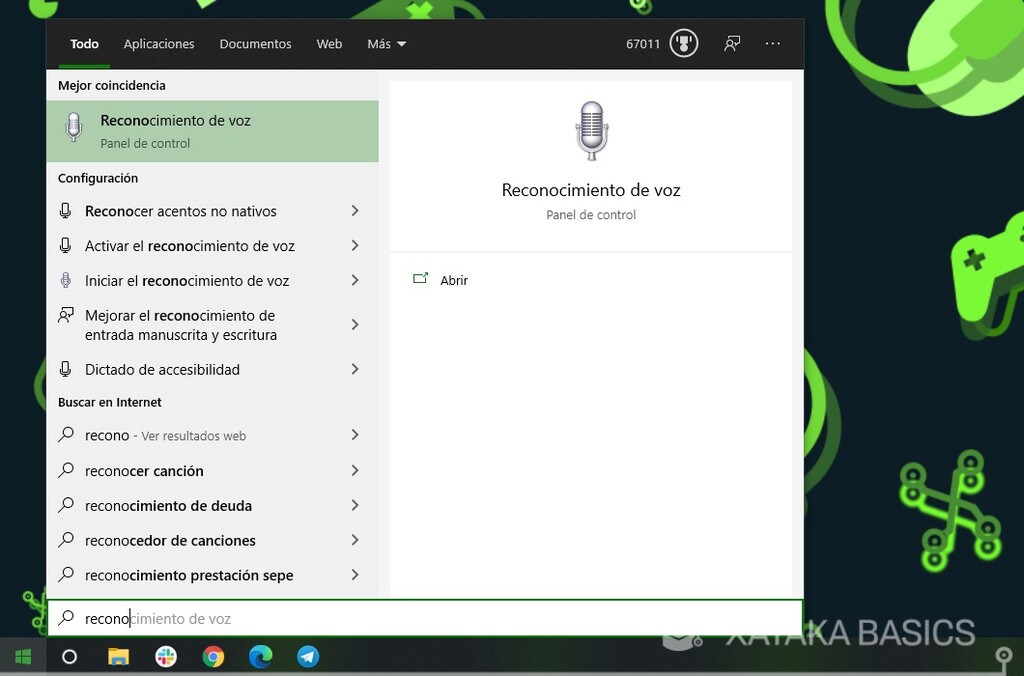
Task: Click the Dictado de accesibilidad microphone icon
Action: pyautogui.click(x=66, y=369)
